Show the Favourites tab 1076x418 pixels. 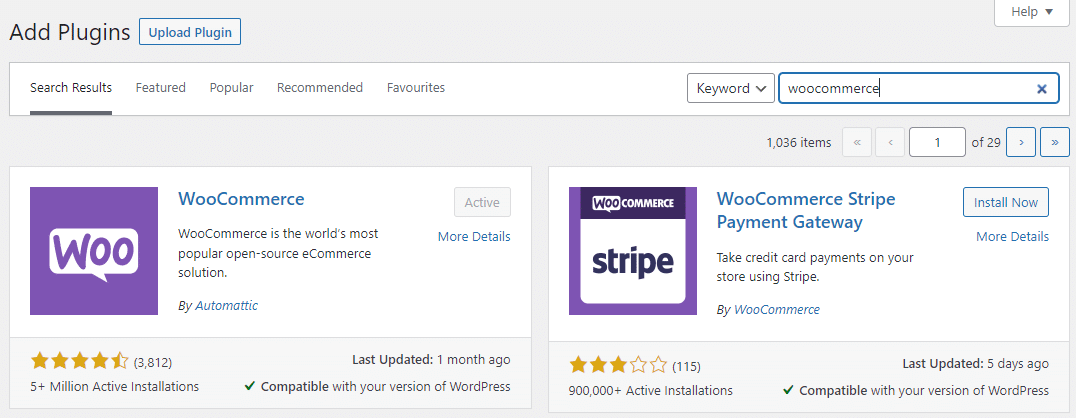click(x=416, y=88)
